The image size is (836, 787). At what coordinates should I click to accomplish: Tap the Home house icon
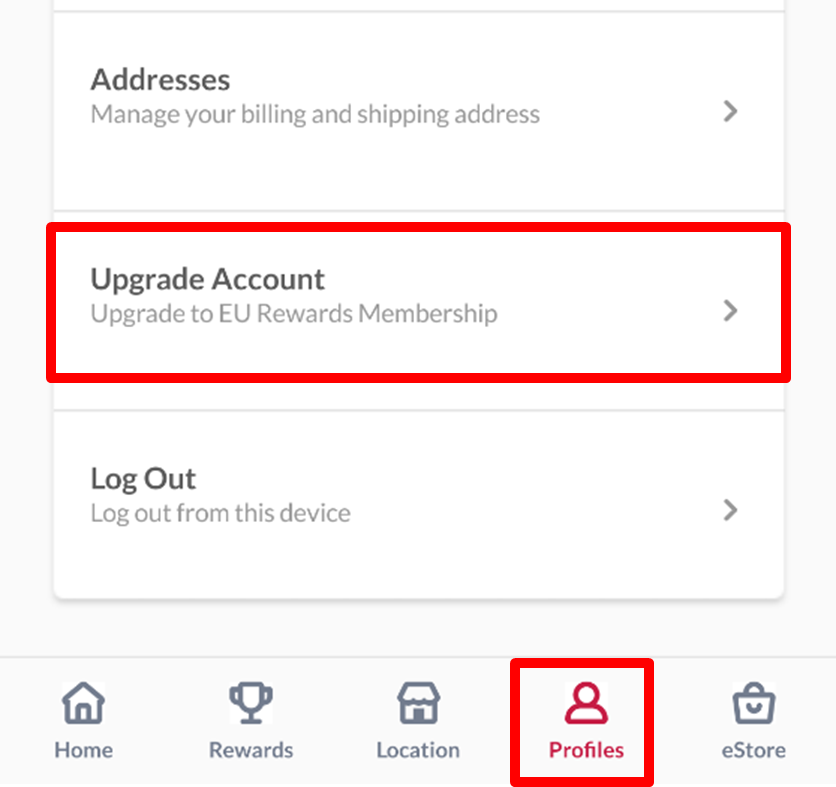click(83, 704)
